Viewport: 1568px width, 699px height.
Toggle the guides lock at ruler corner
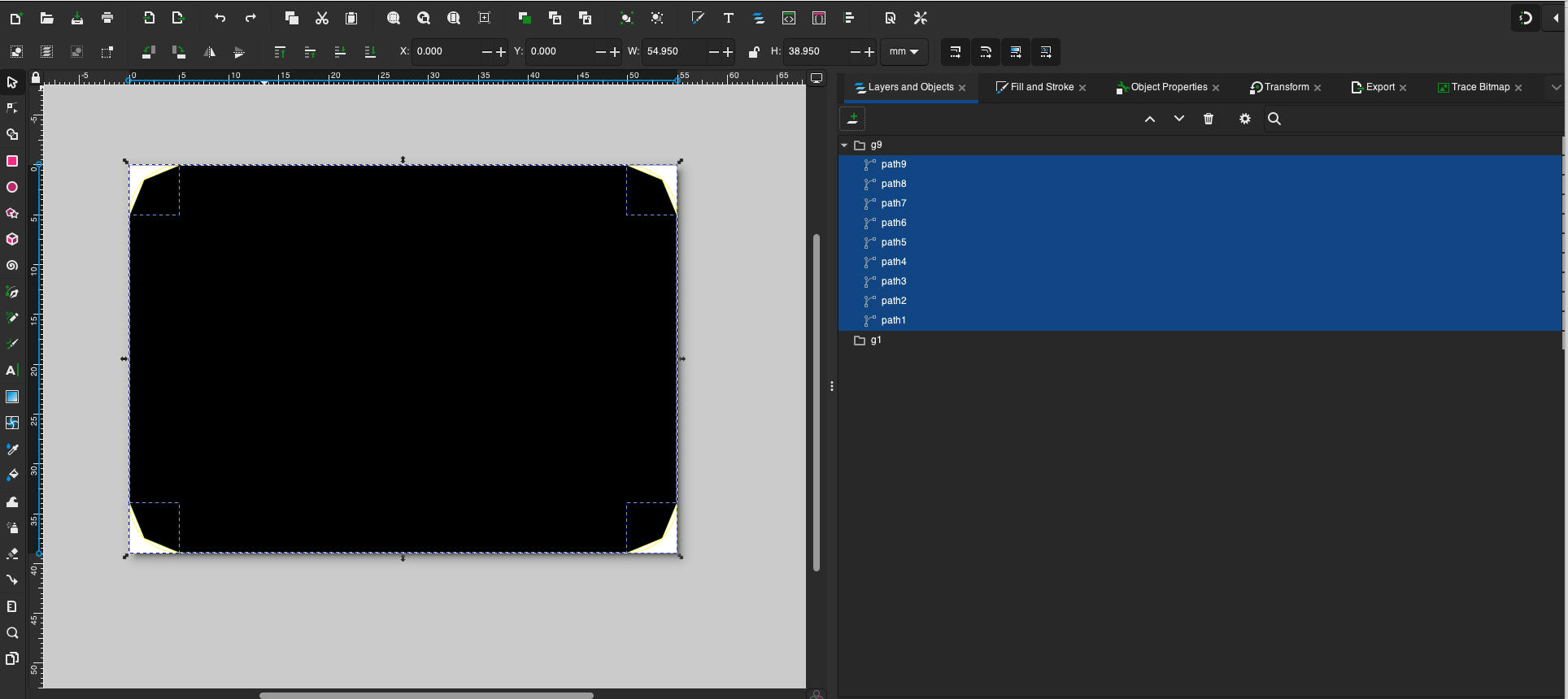[x=36, y=78]
